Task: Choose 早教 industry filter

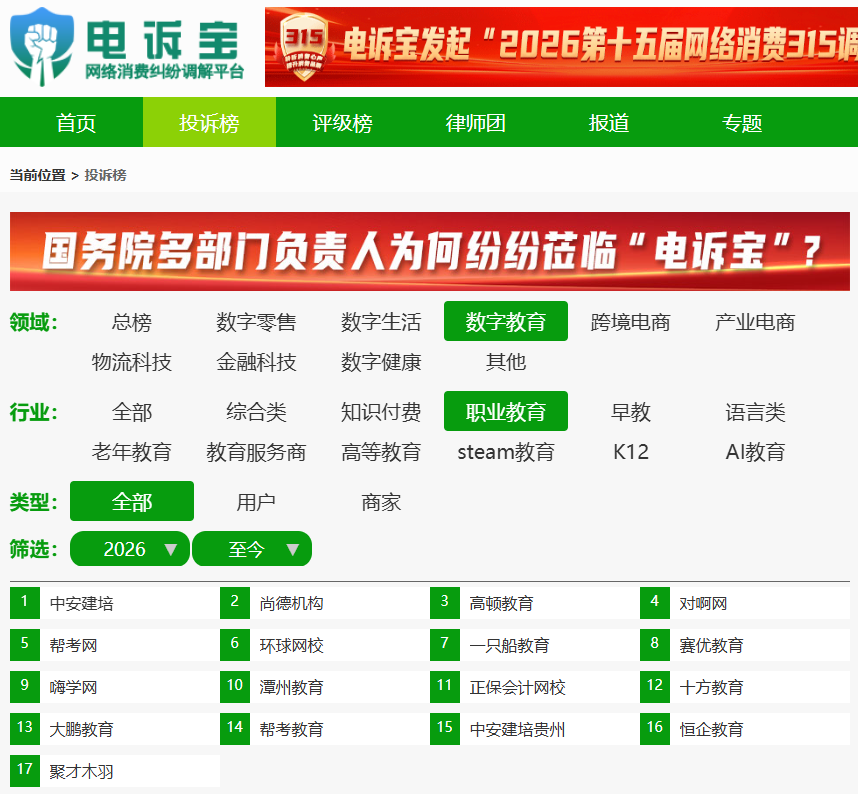Action: pos(630,412)
